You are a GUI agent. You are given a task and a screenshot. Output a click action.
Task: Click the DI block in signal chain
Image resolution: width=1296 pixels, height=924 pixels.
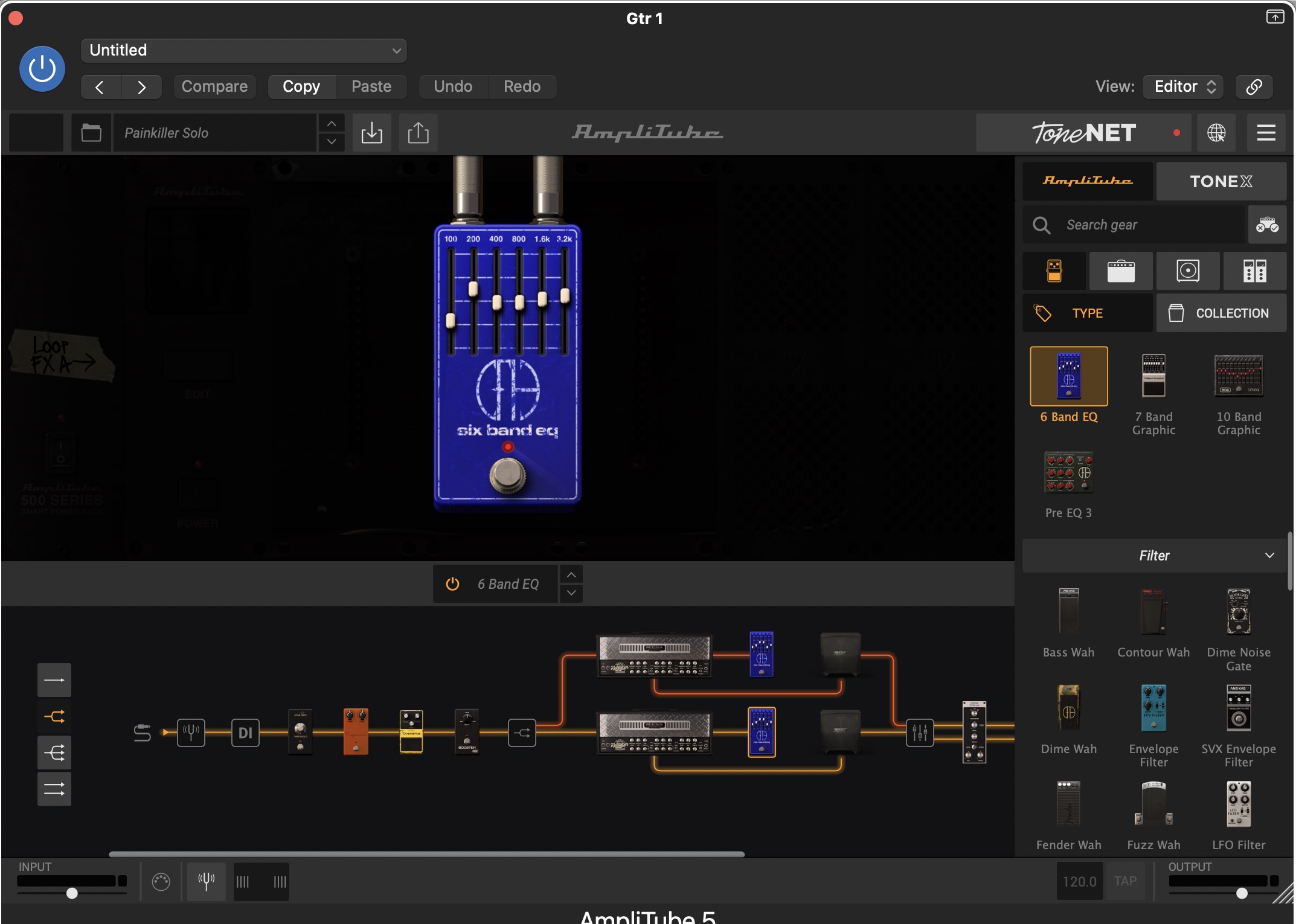tap(245, 733)
